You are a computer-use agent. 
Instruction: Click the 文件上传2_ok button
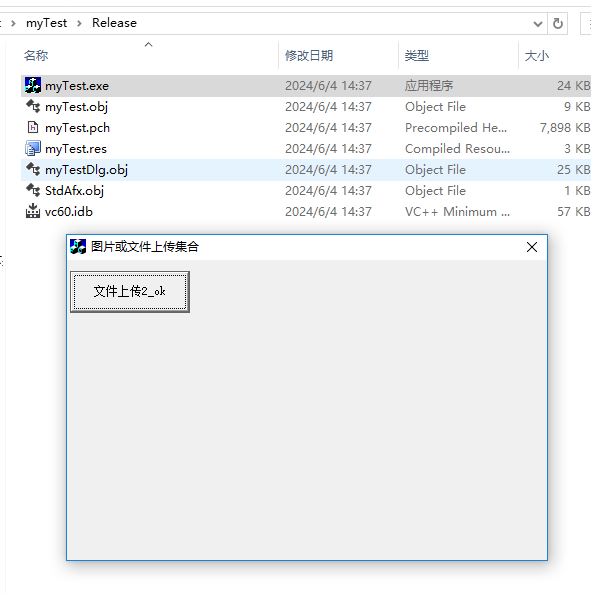click(130, 292)
